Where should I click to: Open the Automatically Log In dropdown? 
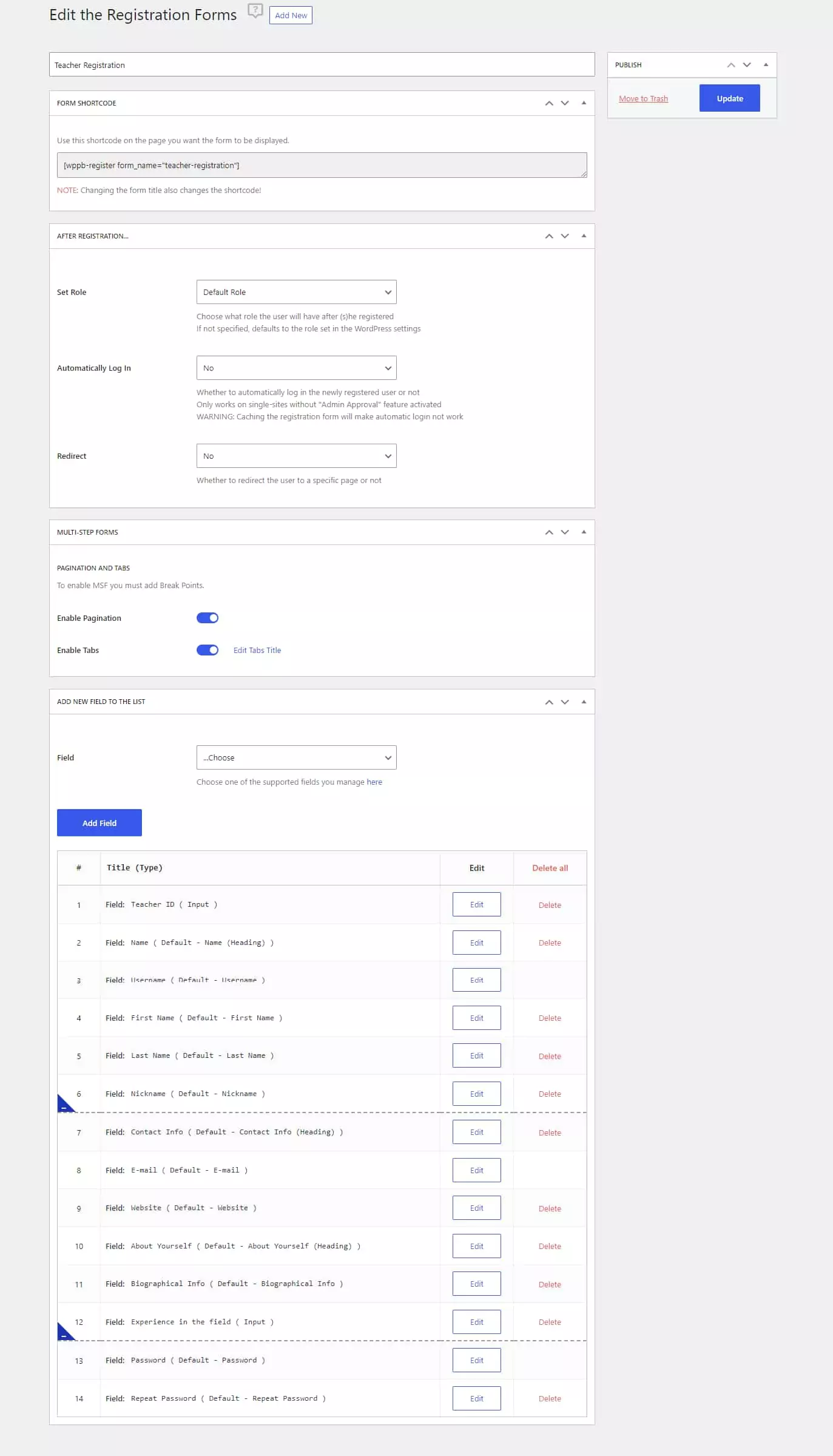[x=296, y=368]
